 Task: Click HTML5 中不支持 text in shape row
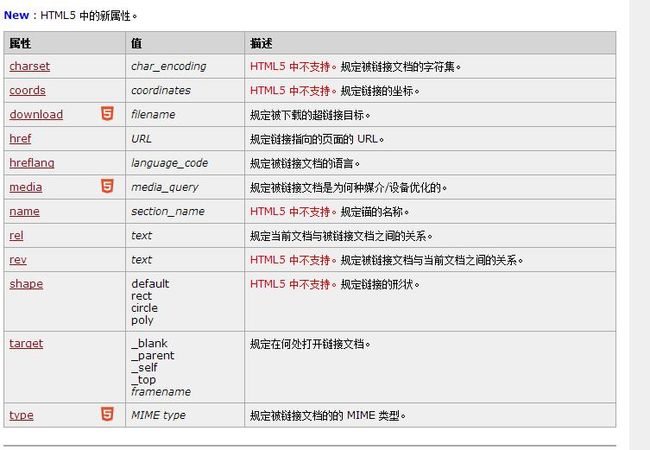pyautogui.click(x=293, y=284)
